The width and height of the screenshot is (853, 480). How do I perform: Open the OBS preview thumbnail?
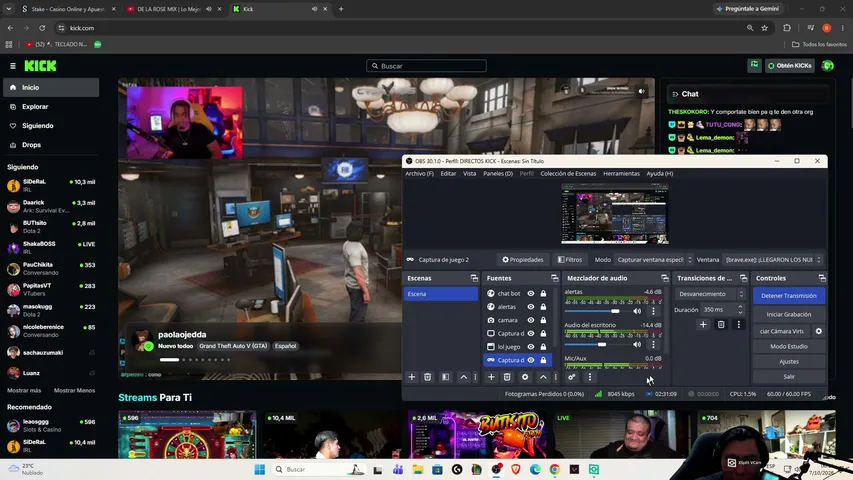pos(615,214)
